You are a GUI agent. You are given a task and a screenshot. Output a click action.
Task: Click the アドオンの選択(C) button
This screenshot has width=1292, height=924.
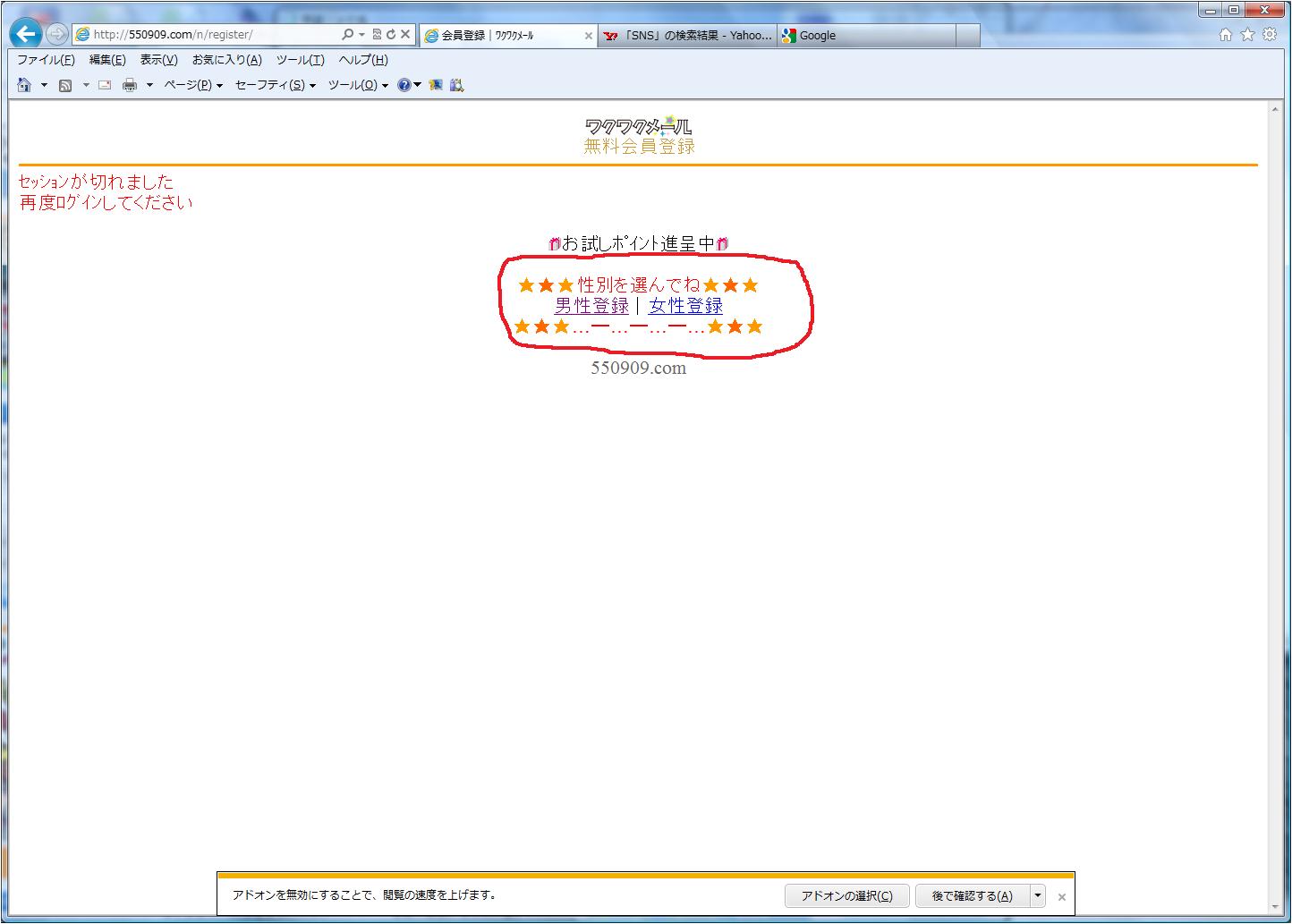click(847, 896)
